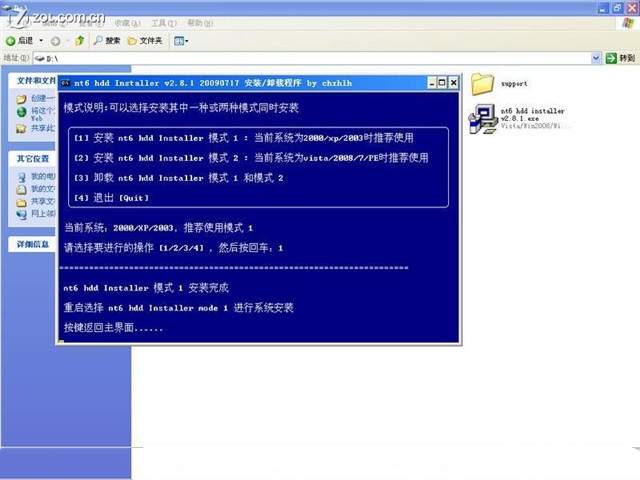This screenshot has width=640, height=480.
Task: Go up one folder level icon
Action: pos(80,40)
